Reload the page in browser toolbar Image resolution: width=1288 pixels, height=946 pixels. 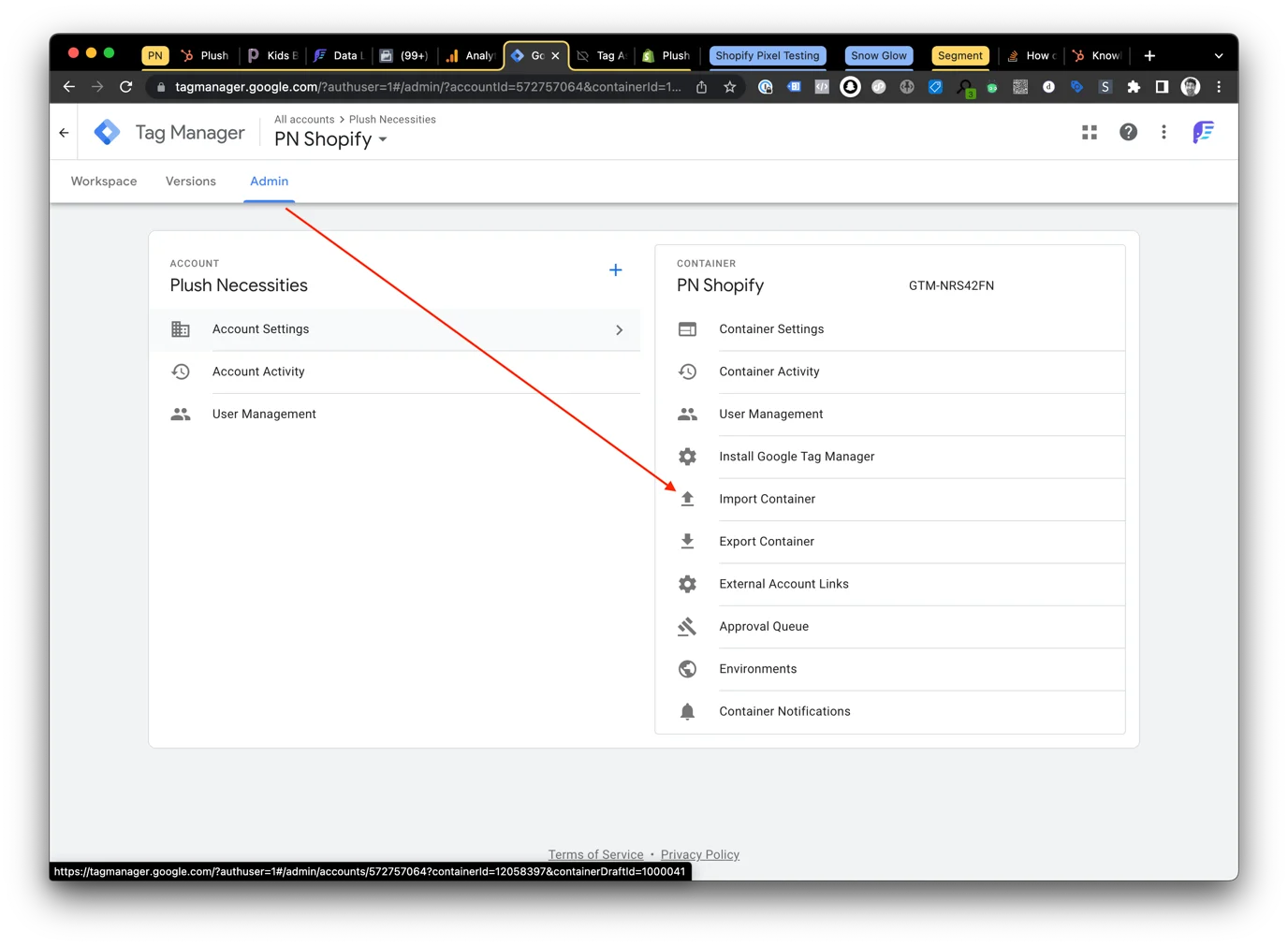tap(126, 87)
